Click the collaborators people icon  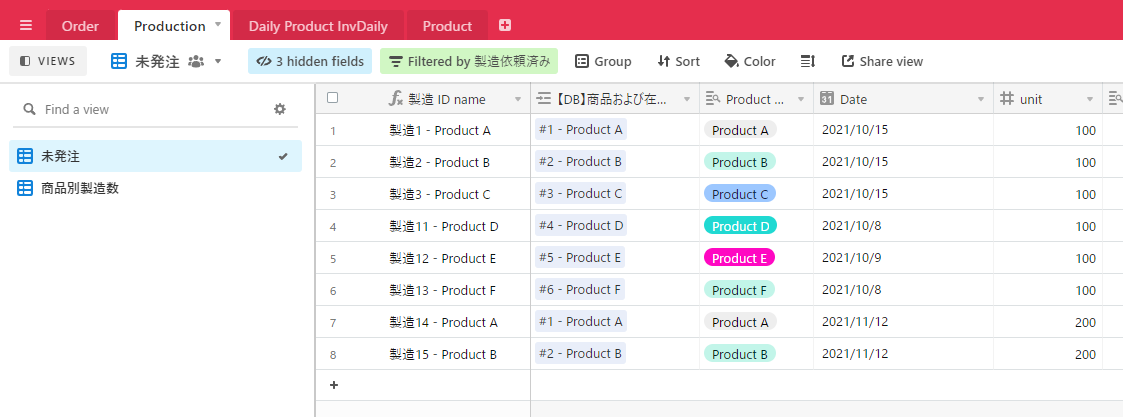tap(196, 62)
